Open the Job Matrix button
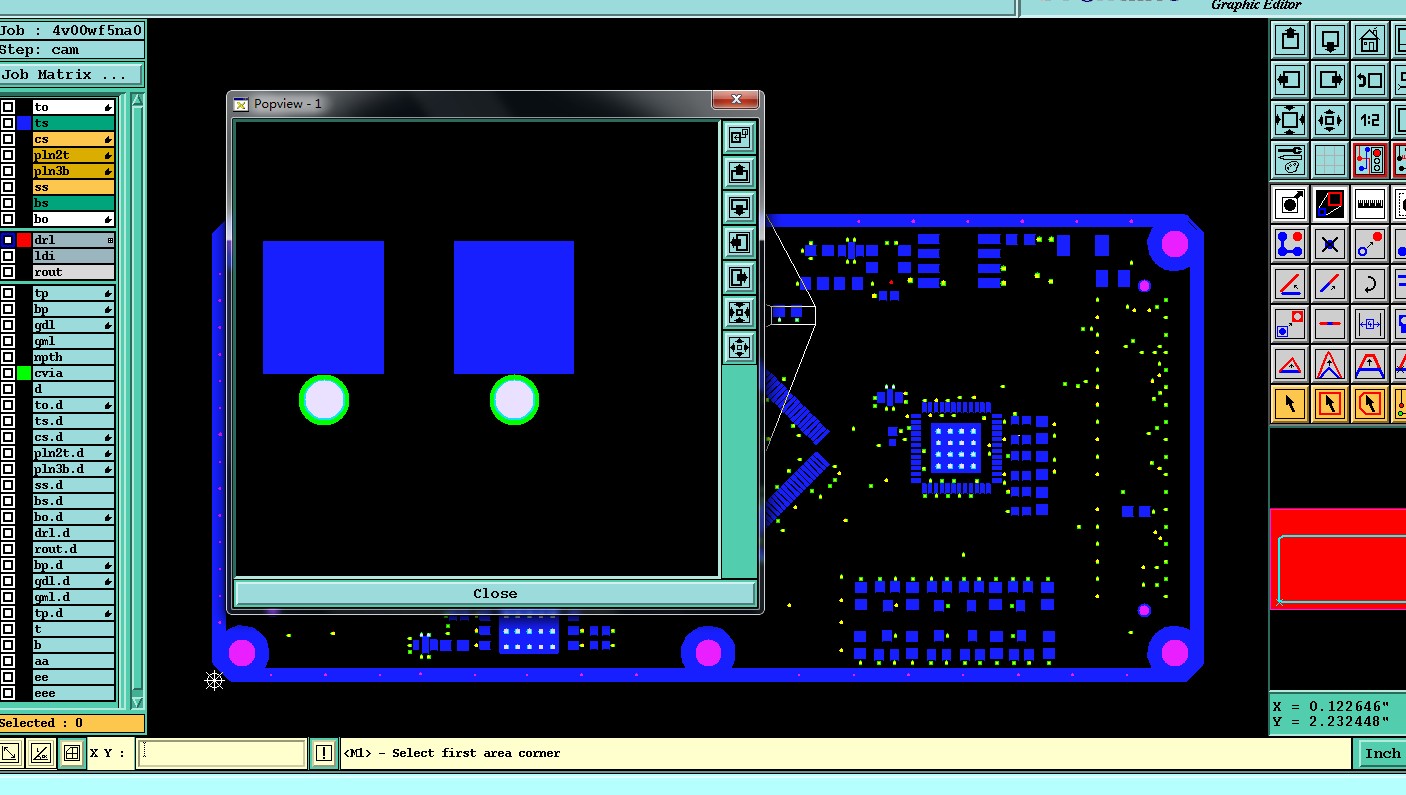The width and height of the screenshot is (1406, 795). (71, 75)
